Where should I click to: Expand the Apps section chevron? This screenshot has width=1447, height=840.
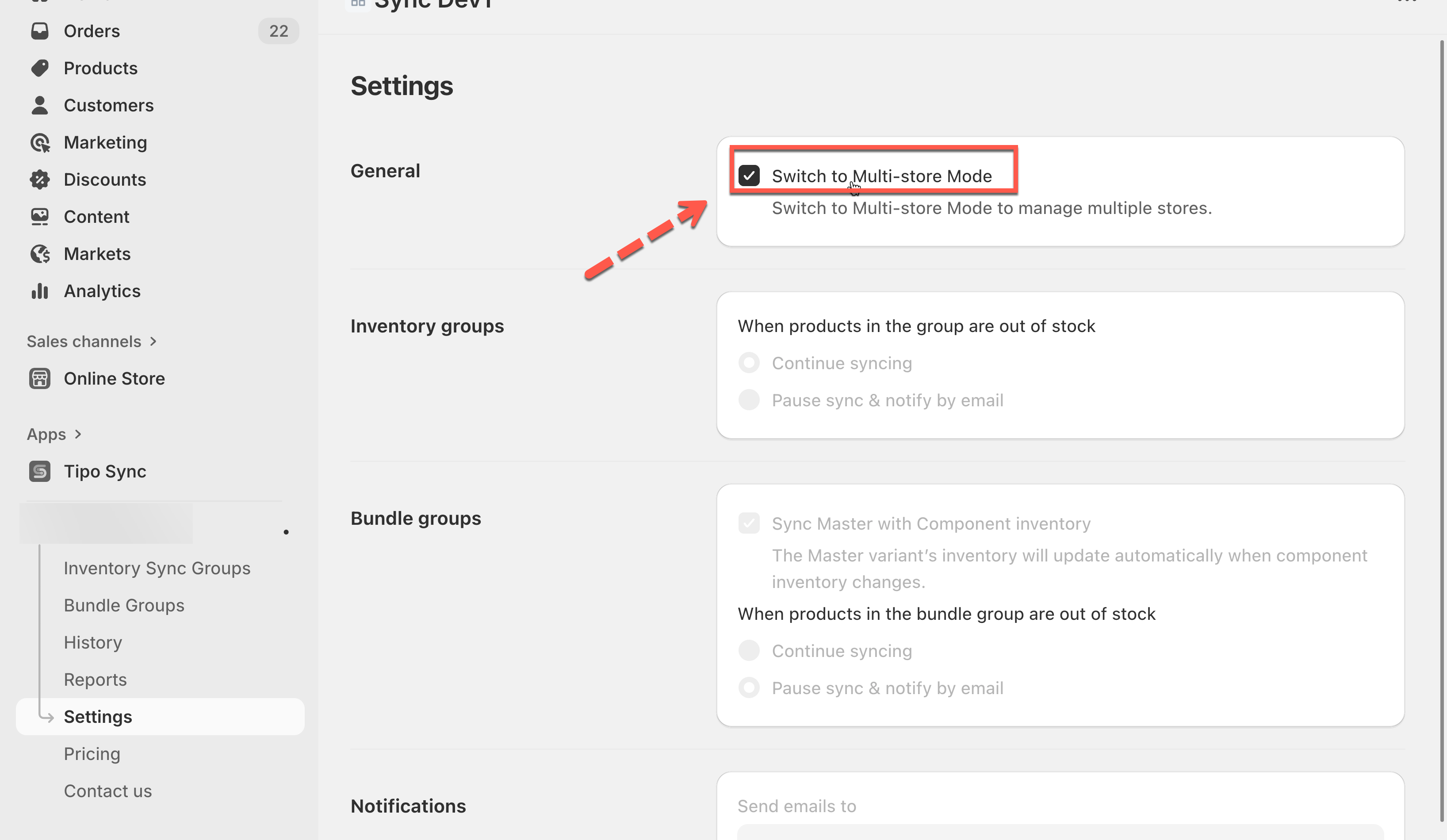pos(78,434)
